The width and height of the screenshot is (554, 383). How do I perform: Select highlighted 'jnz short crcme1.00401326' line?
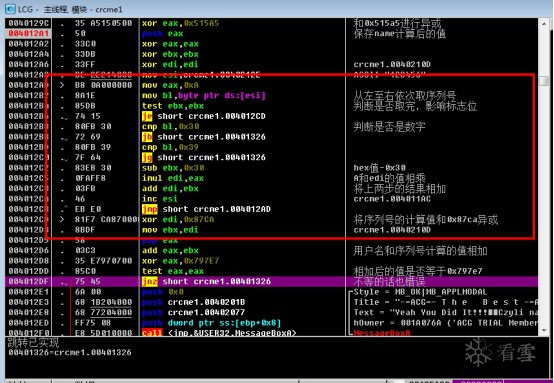206,282
